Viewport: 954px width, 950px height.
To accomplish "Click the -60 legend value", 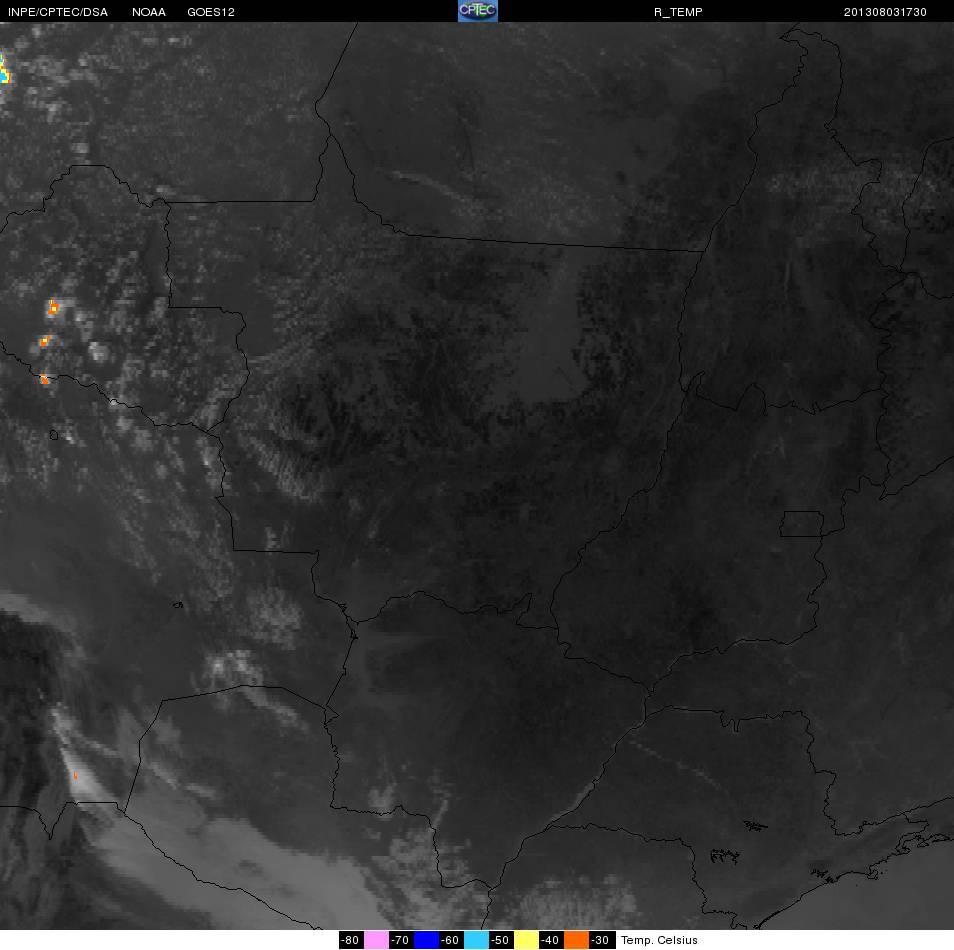I will coord(450,940).
